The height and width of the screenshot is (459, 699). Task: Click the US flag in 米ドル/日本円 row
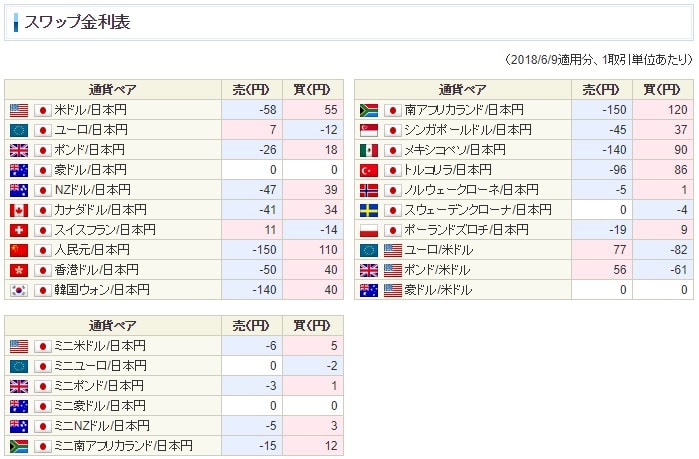click(x=19, y=110)
